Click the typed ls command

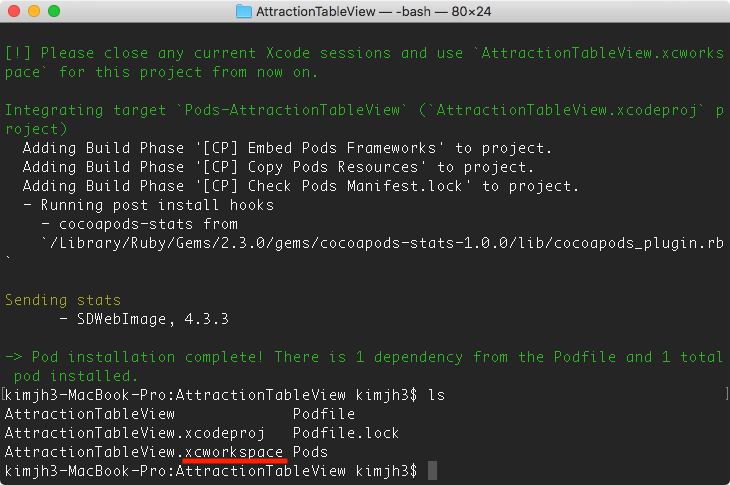tap(436, 395)
